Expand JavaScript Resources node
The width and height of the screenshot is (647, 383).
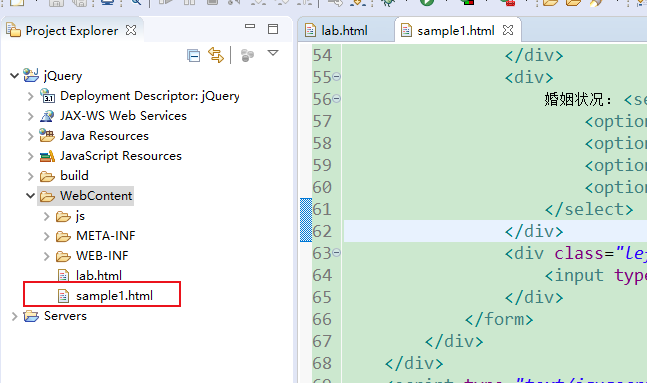[x=30, y=156]
